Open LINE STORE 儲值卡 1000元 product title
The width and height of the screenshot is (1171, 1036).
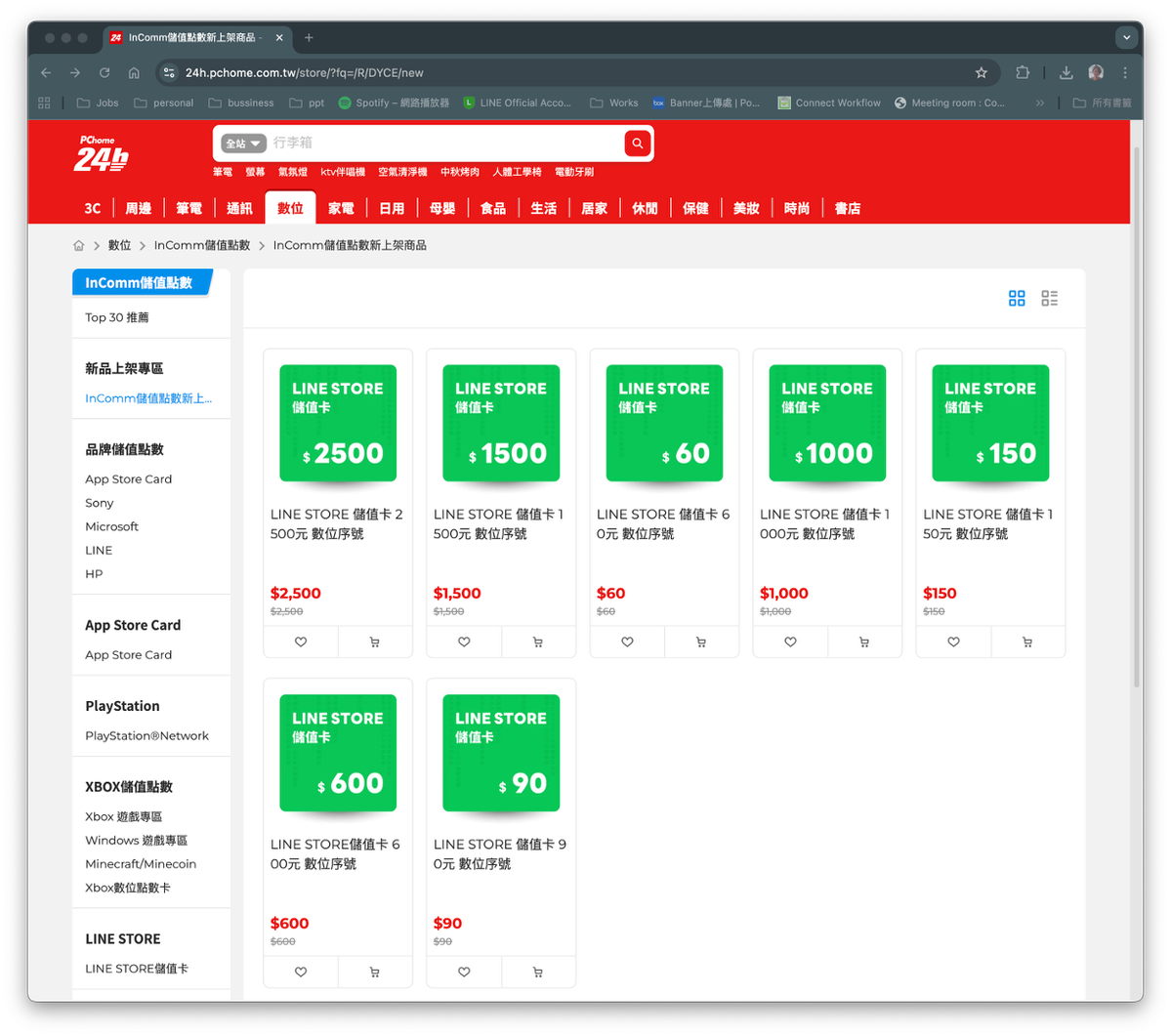pos(825,524)
